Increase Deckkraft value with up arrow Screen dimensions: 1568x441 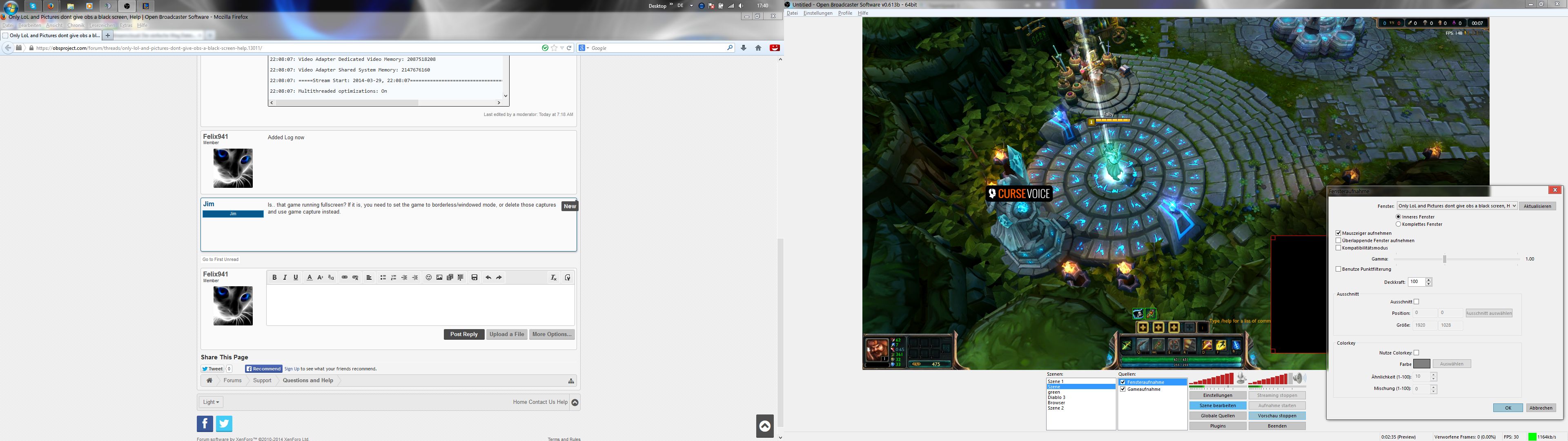1429,280
